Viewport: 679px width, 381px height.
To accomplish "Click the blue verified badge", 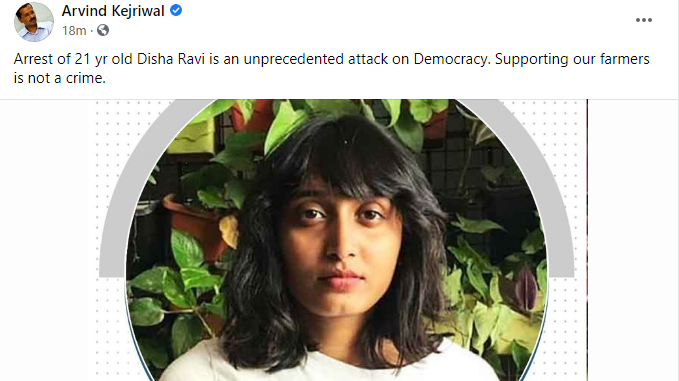I will pyautogui.click(x=176, y=10).
